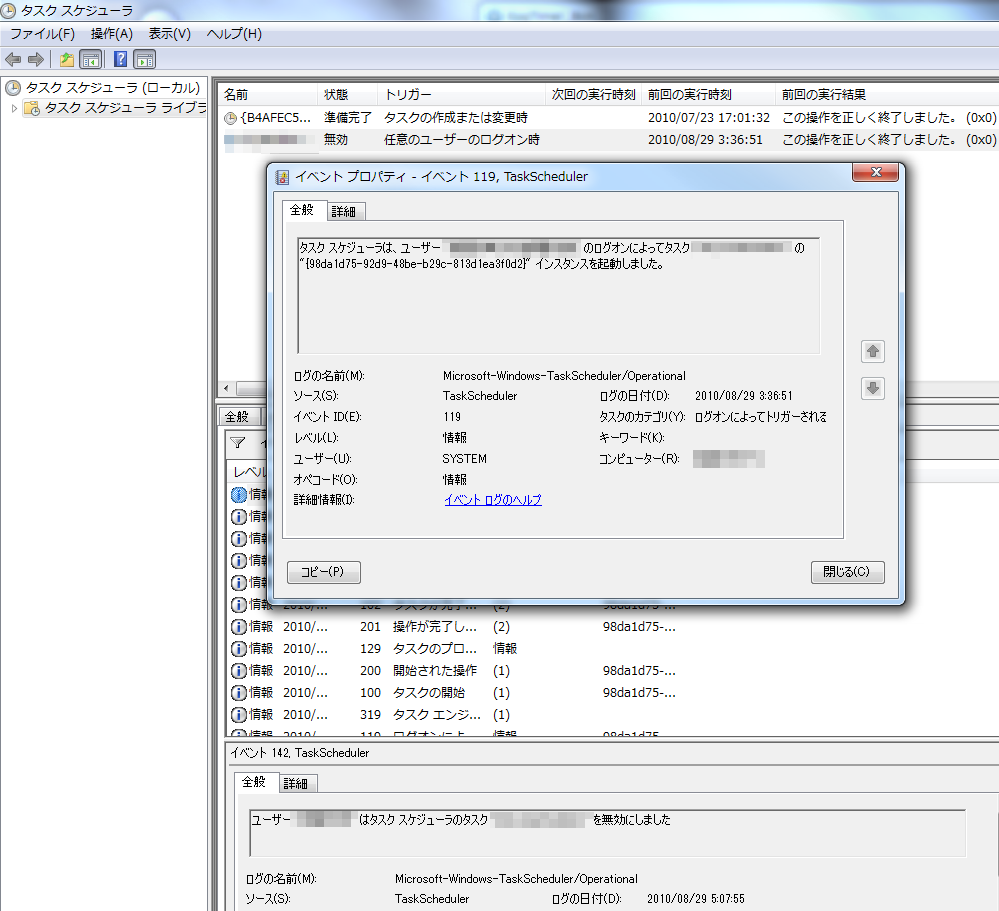Open the 操作(A) menu

click(112, 34)
